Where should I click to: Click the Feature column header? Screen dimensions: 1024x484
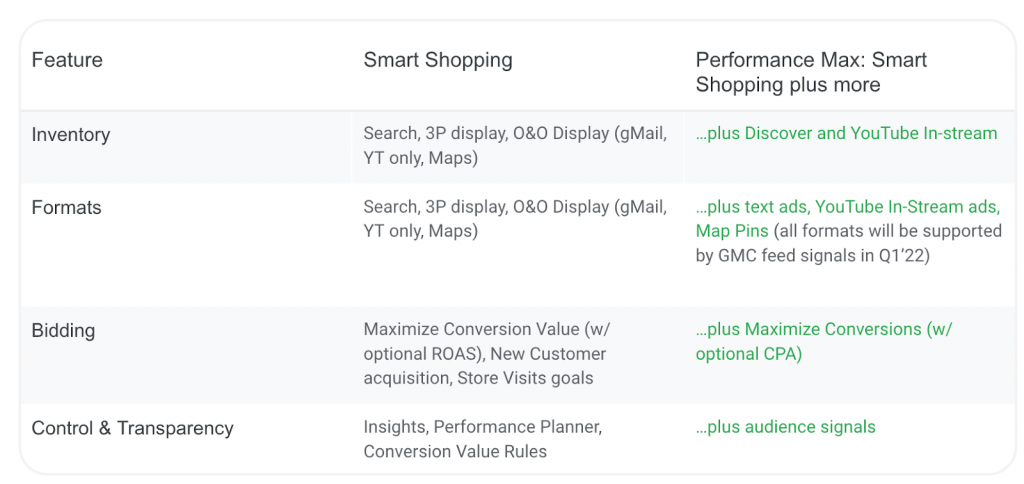coord(67,60)
